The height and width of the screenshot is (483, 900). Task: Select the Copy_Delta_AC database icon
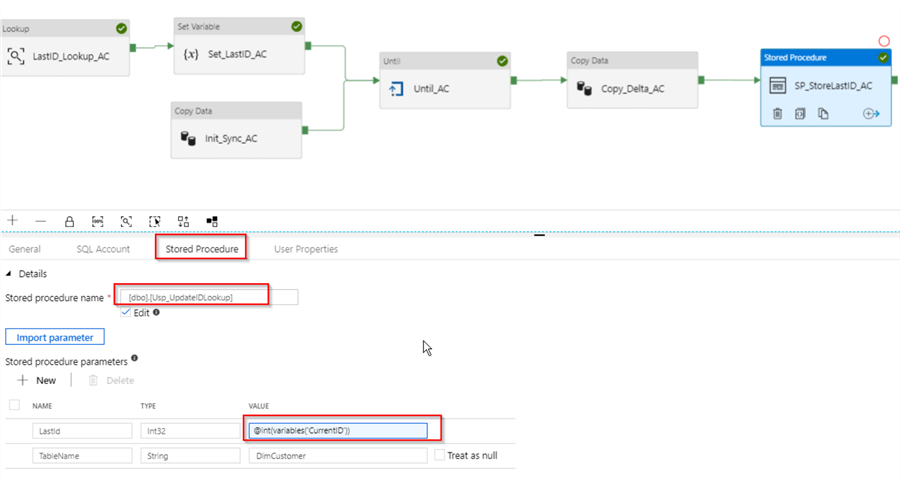tap(584, 88)
